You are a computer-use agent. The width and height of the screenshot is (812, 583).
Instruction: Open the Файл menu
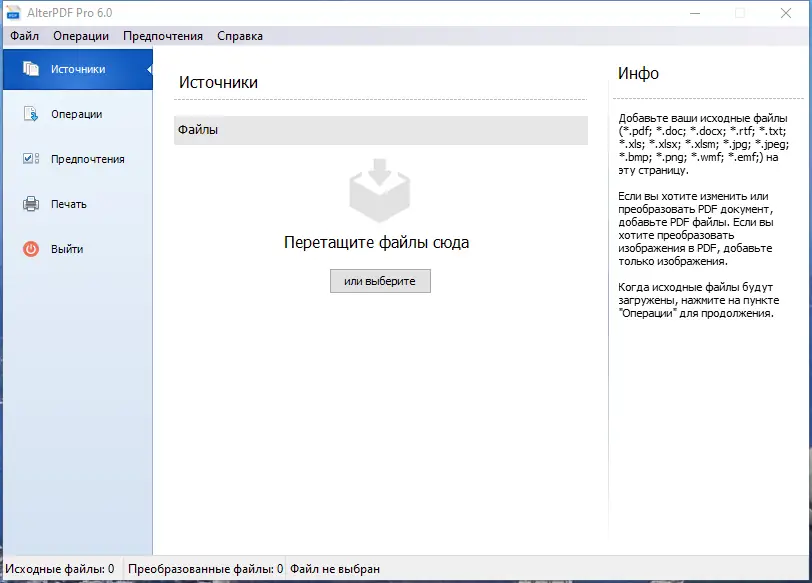coord(23,35)
